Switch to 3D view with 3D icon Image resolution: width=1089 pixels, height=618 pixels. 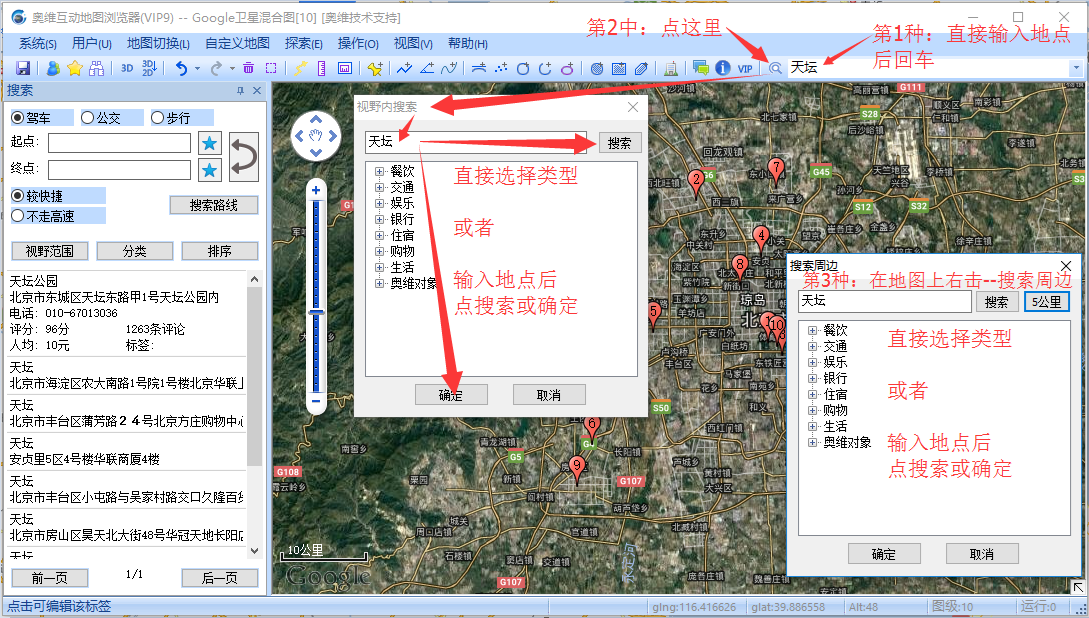coord(127,68)
